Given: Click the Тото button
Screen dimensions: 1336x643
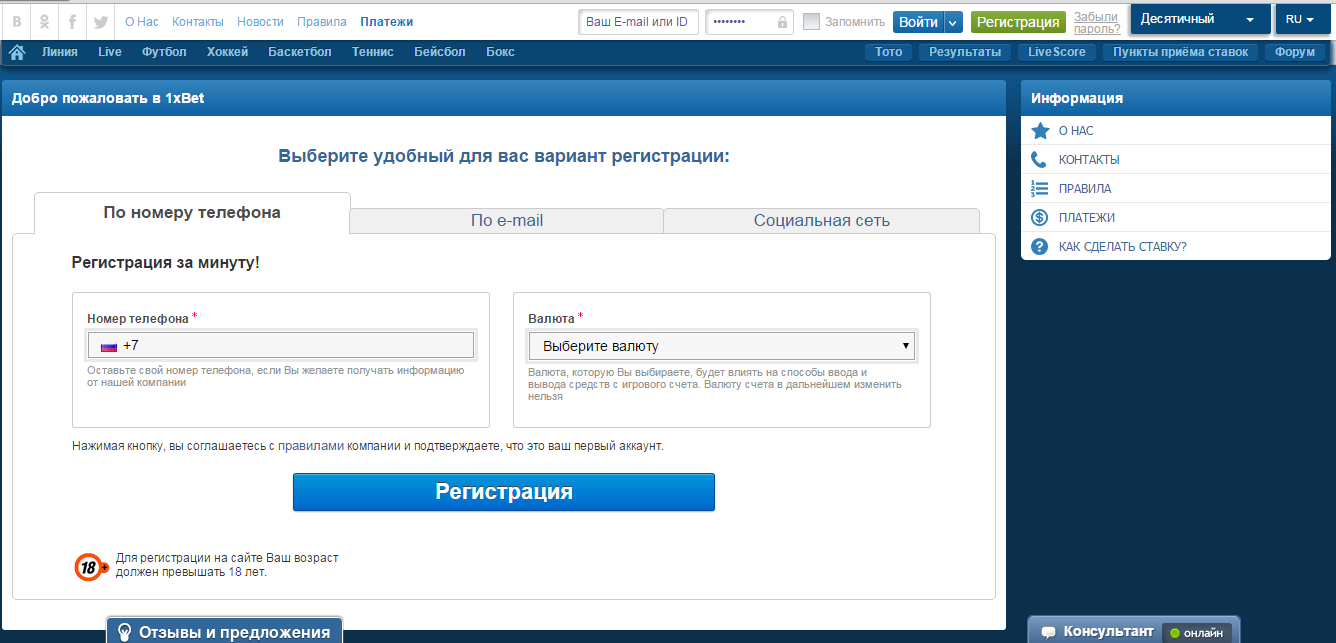Looking at the screenshot, I should tap(888, 52).
